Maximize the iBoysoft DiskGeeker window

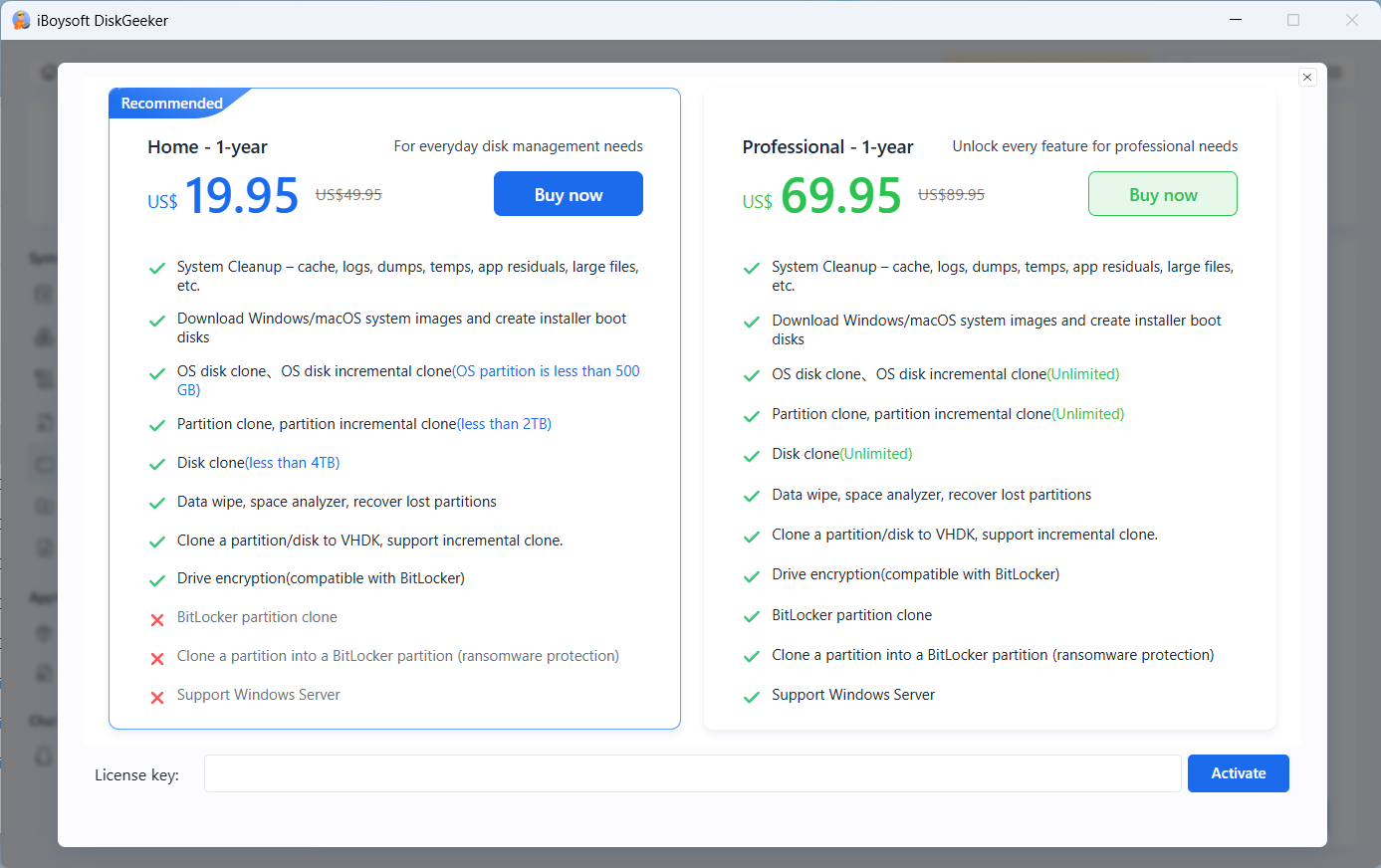[1293, 20]
